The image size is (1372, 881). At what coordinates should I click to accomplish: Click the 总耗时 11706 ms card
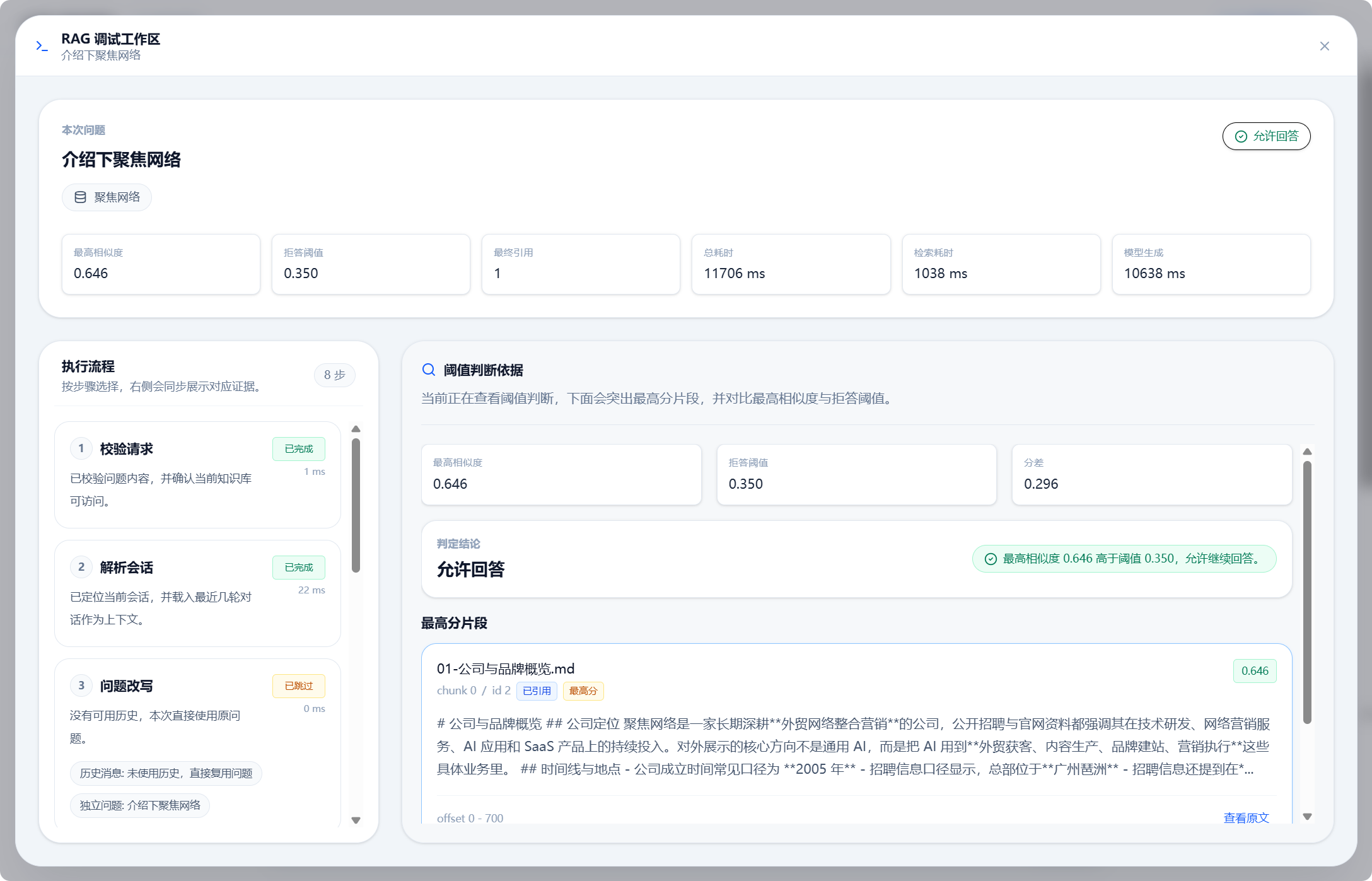(791, 264)
